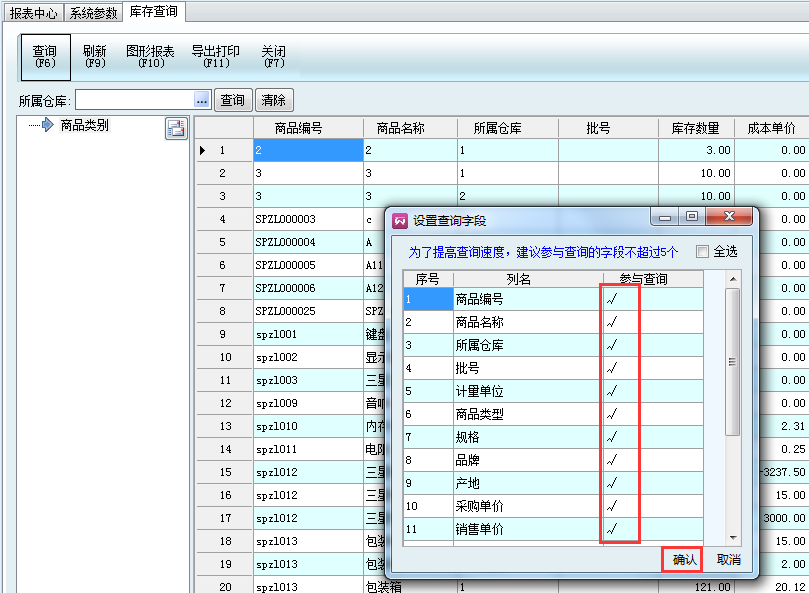The width and height of the screenshot is (809, 593).
Task: Switch to the 报表中心 tab
Action: [35, 13]
